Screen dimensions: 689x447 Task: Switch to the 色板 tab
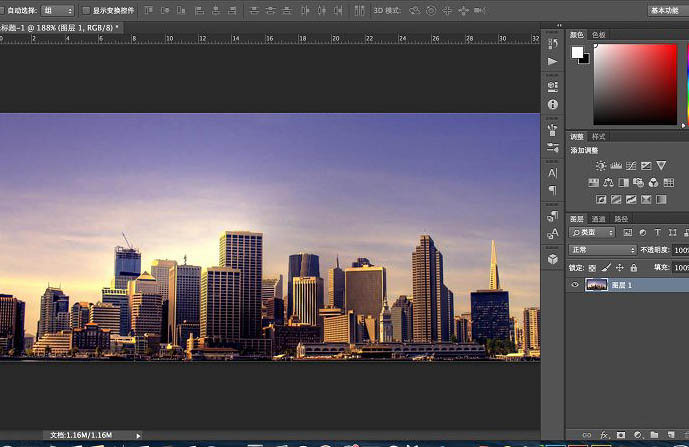point(599,34)
